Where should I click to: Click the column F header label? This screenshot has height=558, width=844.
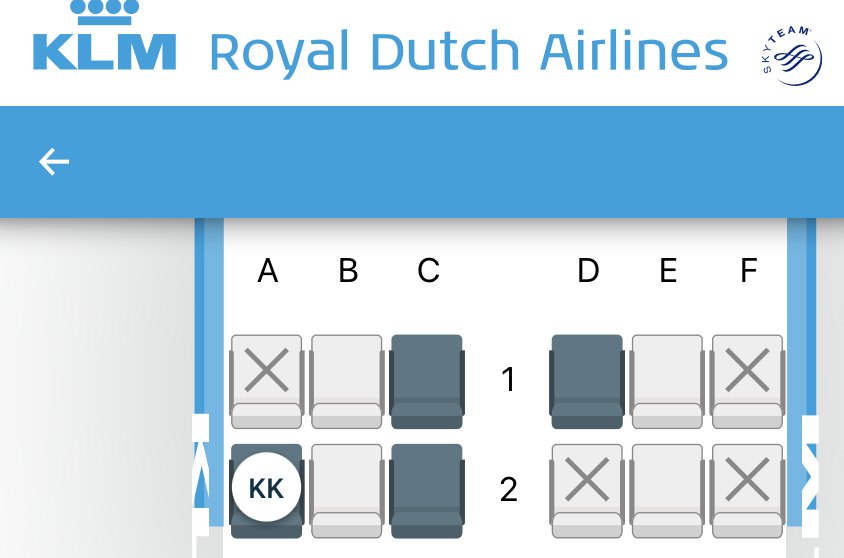pos(749,271)
